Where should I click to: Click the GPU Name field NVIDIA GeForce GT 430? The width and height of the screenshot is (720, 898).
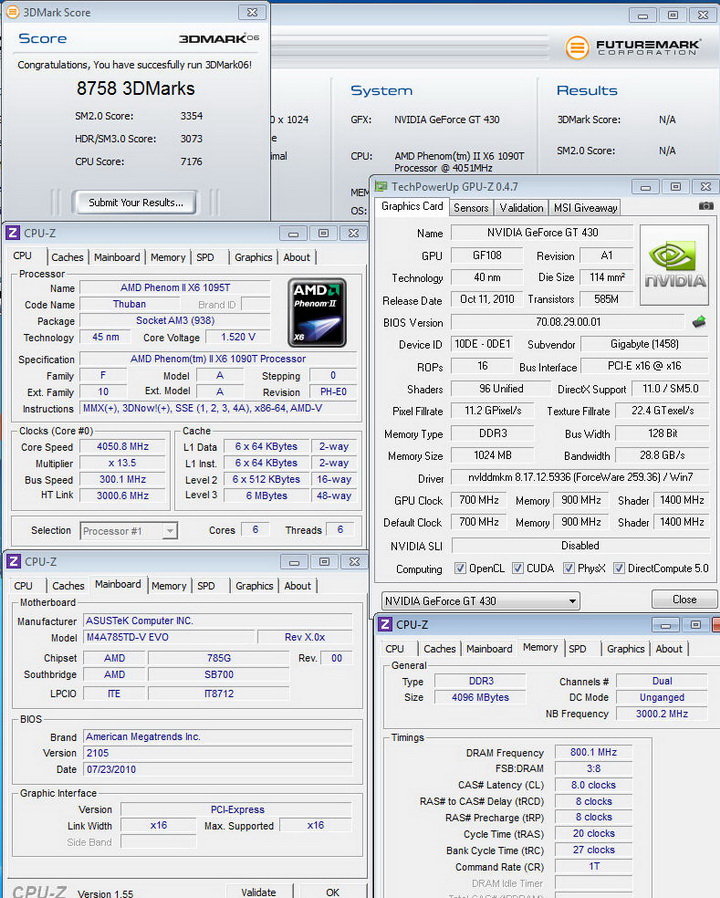[x=542, y=233]
